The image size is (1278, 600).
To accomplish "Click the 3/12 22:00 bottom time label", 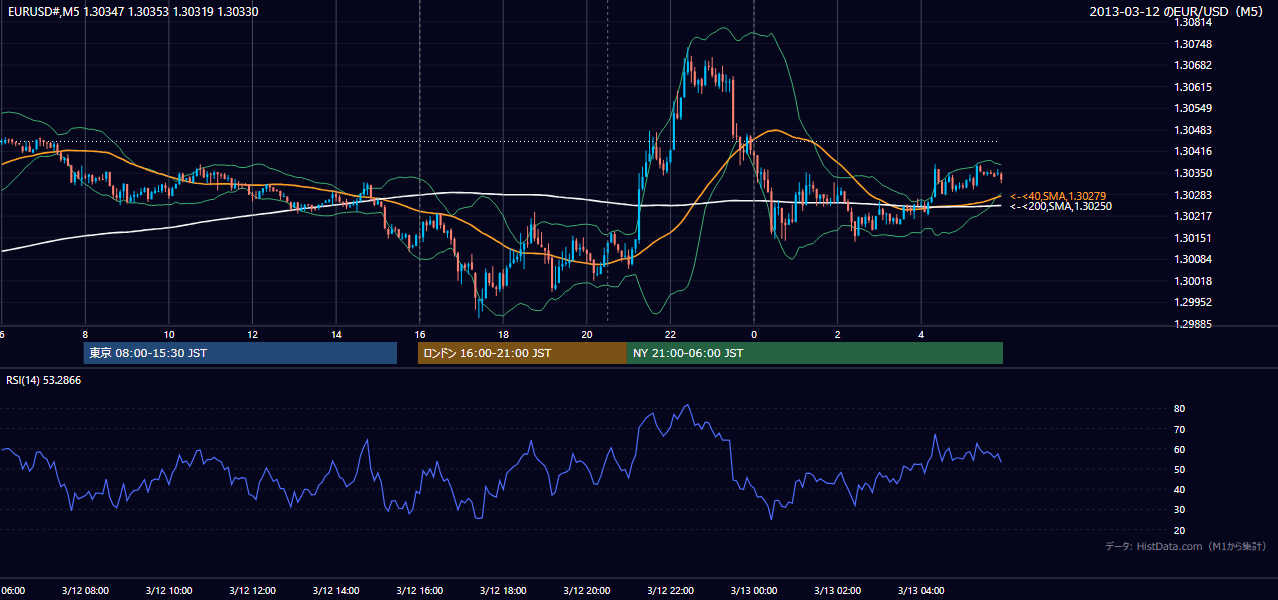I will tap(670, 590).
